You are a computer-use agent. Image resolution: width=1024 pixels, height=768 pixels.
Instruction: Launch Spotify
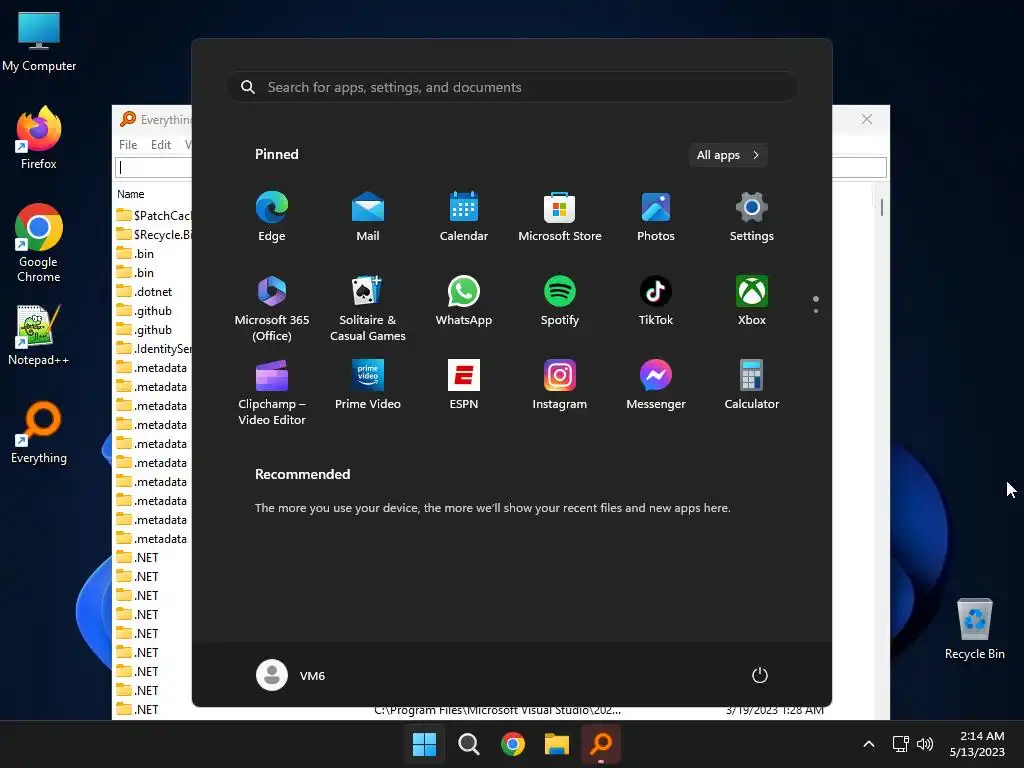[x=560, y=301]
